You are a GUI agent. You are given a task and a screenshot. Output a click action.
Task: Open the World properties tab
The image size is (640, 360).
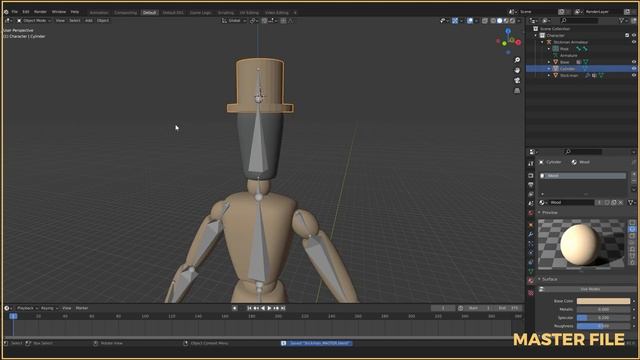point(531,213)
